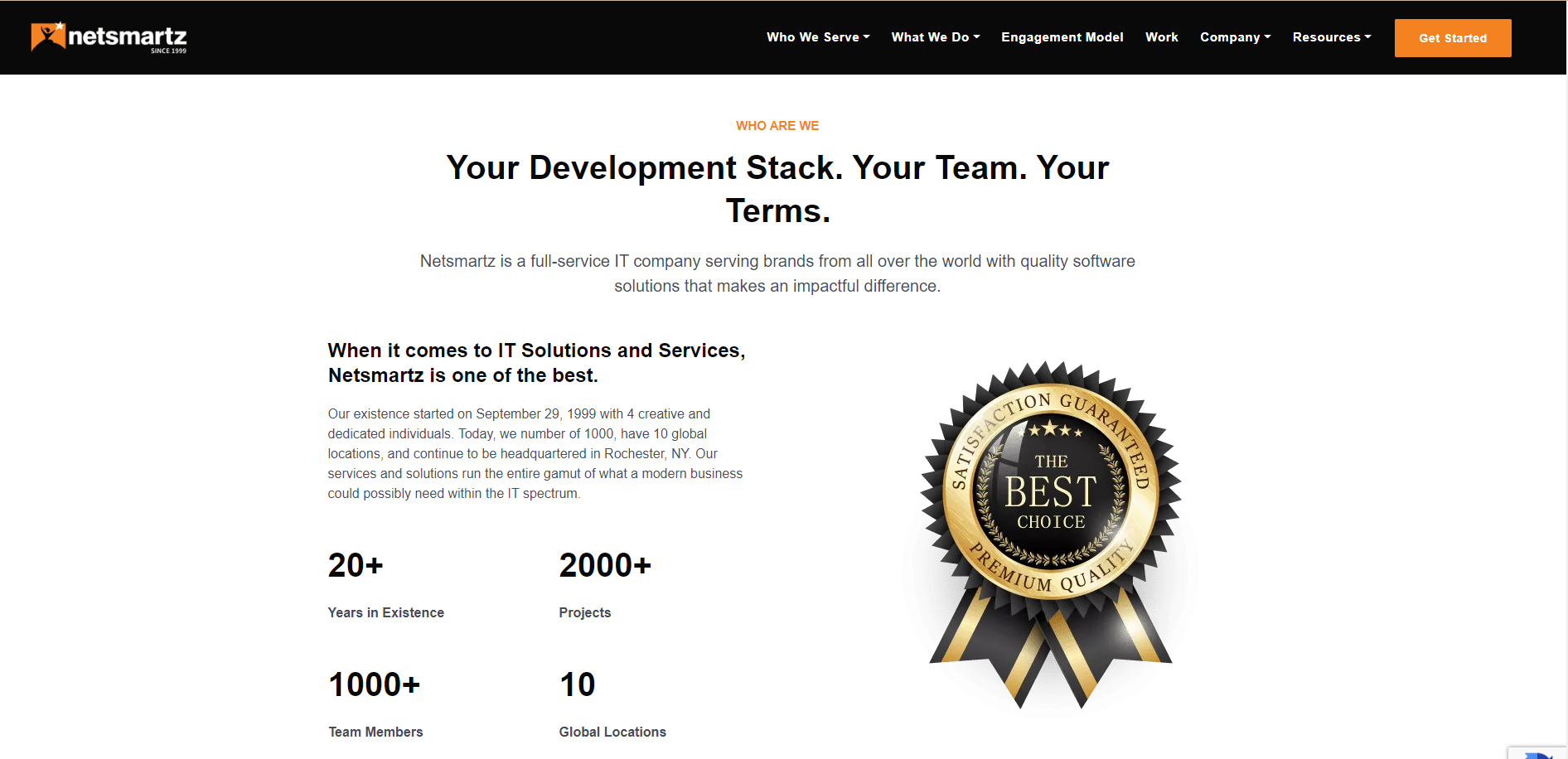Viewport: 1568px width, 759px height.
Task: Click the paragraph starting 'Our existence started'
Action: click(x=535, y=453)
